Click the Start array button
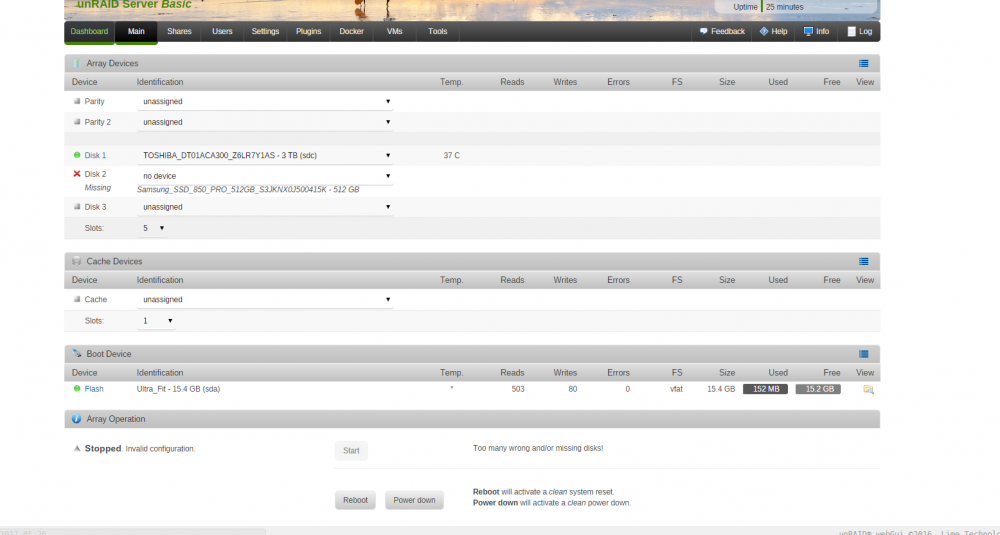The height and width of the screenshot is (535, 1000). (351, 450)
